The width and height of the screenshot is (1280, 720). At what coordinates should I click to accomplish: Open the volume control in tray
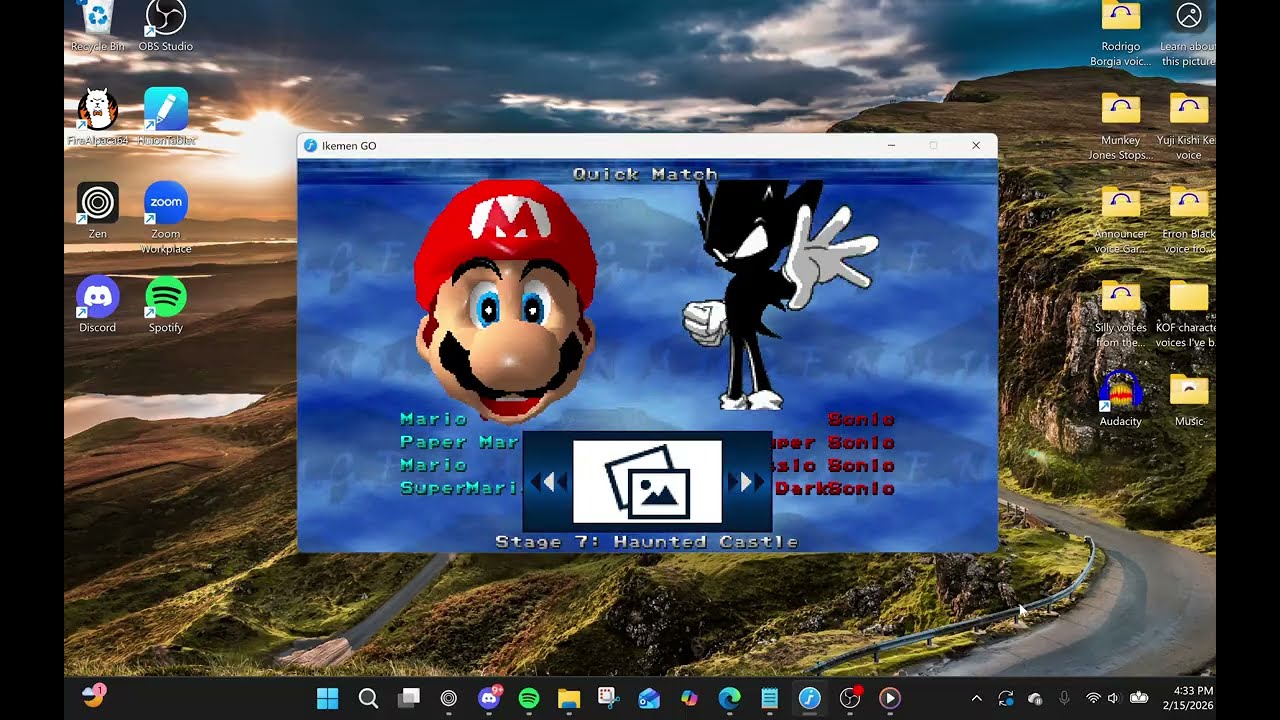[x=1113, y=698]
